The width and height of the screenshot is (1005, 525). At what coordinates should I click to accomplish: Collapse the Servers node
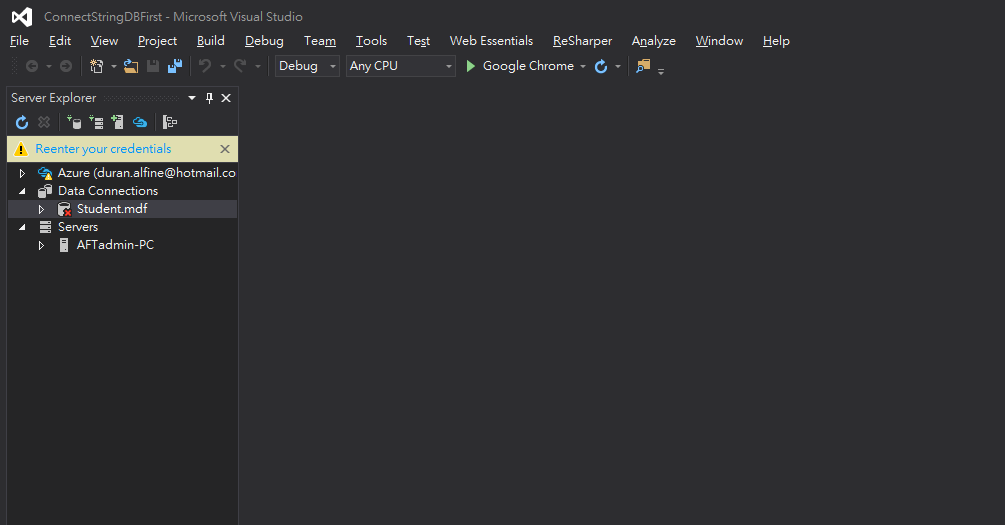(x=22, y=227)
